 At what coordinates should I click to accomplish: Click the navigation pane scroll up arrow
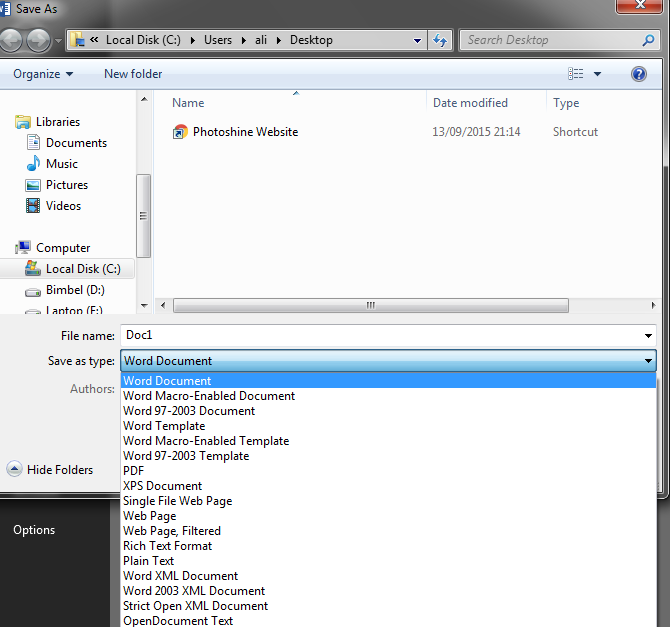[x=144, y=99]
